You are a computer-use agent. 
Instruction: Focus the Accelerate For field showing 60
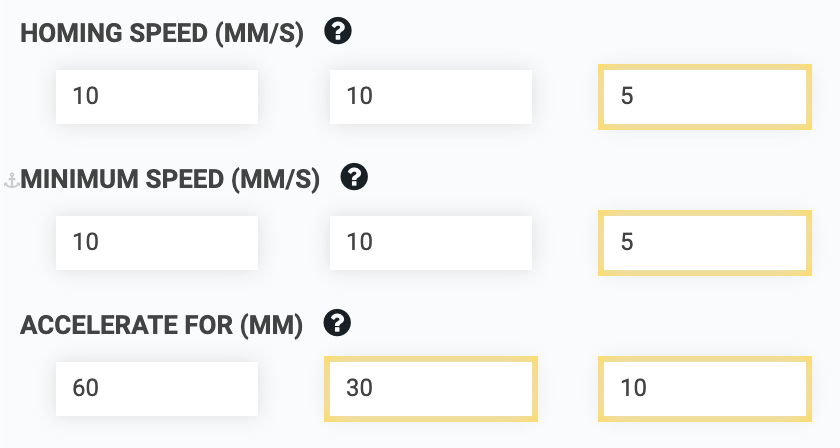click(x=157, y=389)
